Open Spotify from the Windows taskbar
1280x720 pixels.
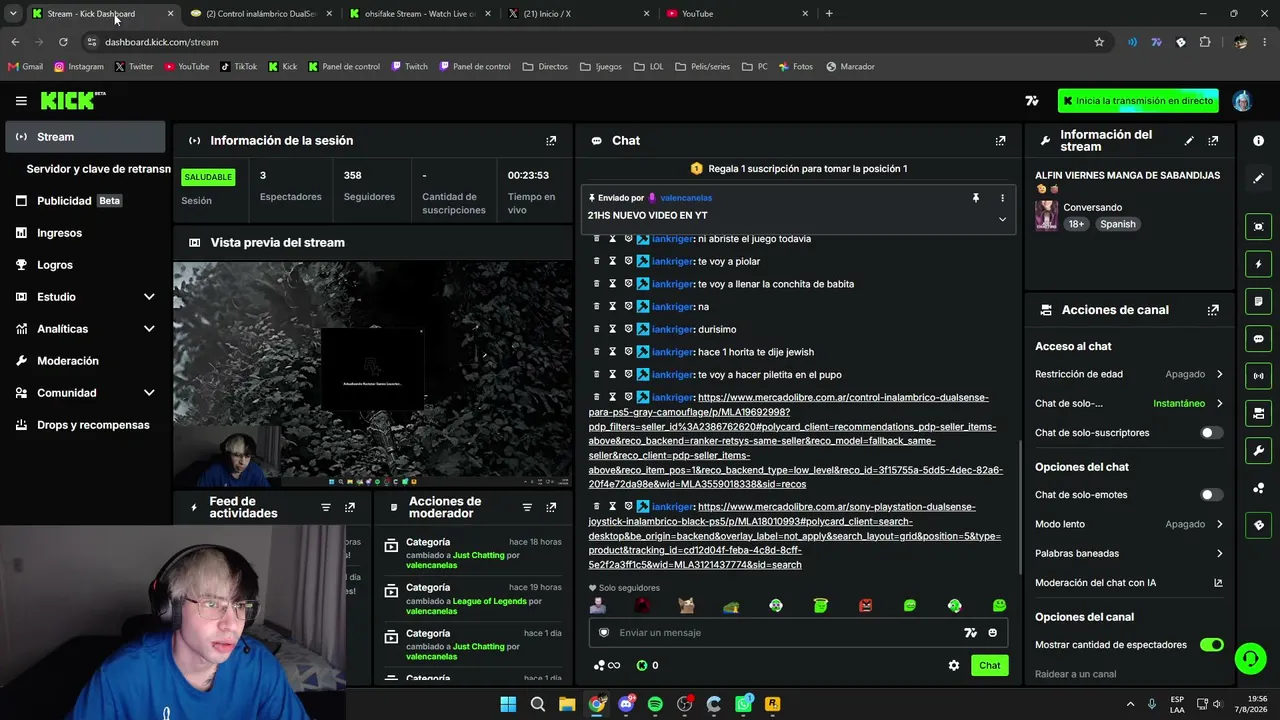(x=655, y=704)
